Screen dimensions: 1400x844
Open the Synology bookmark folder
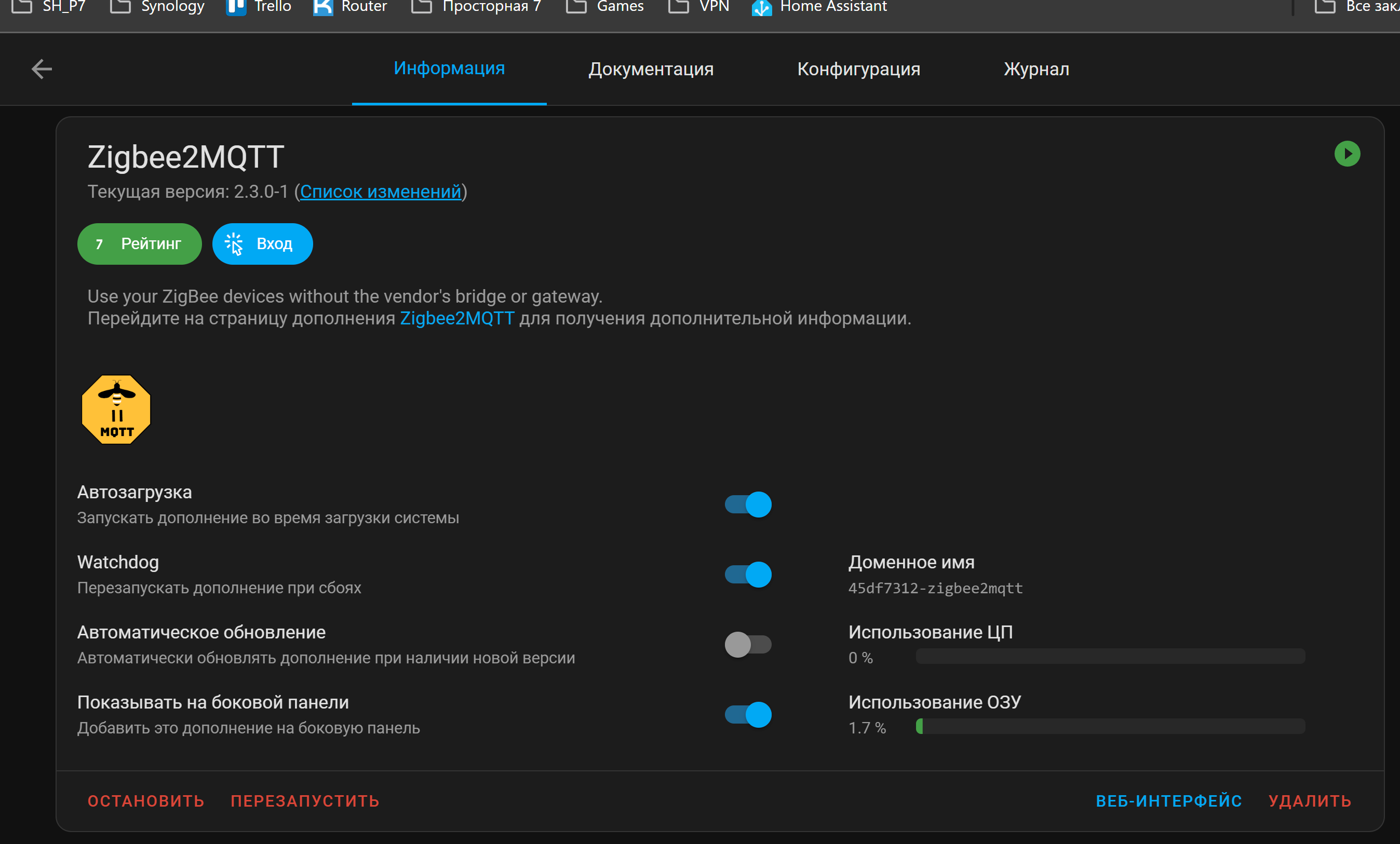[157, 7]
